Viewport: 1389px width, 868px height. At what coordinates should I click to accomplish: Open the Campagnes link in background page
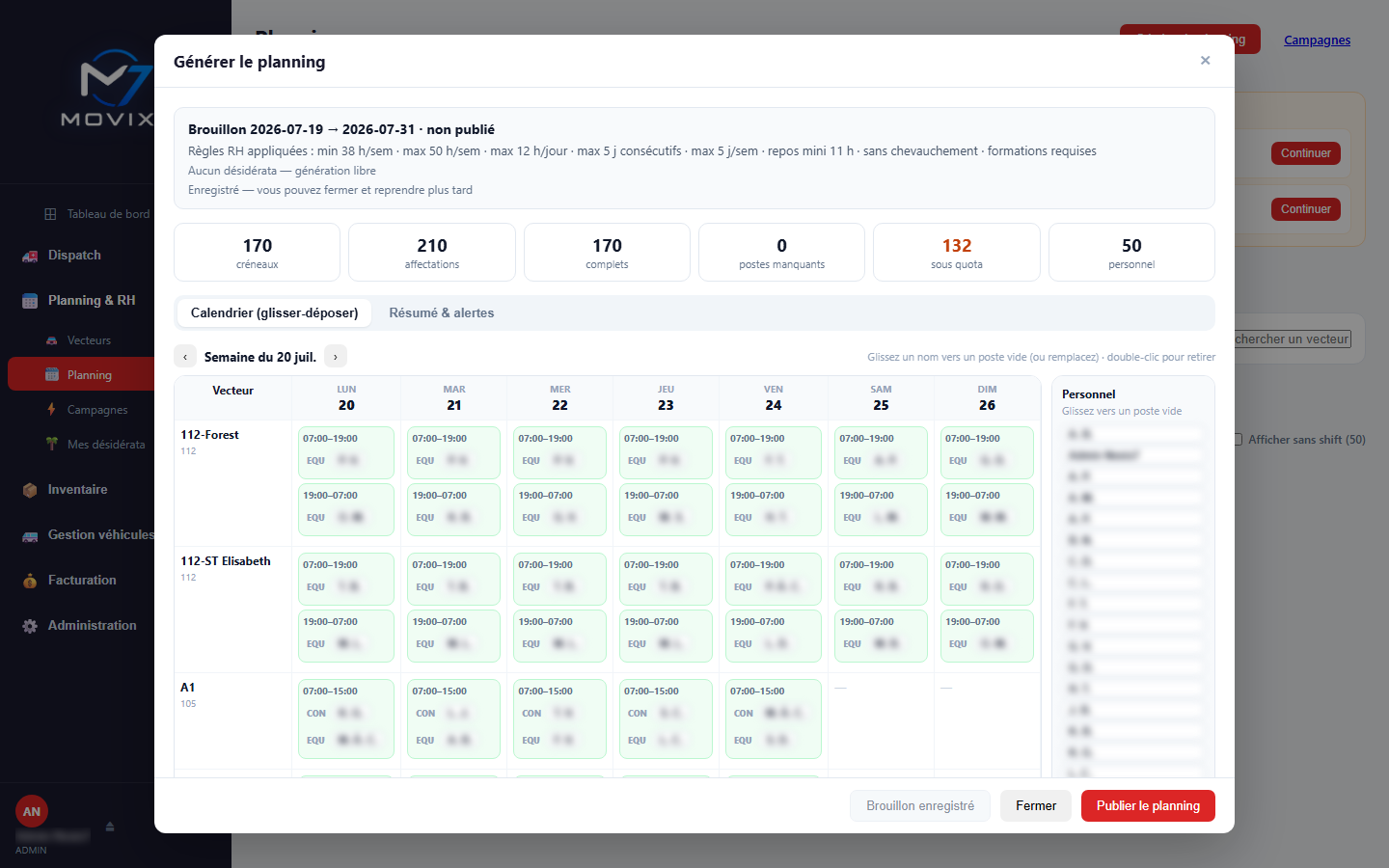[x=1317, y=41]
